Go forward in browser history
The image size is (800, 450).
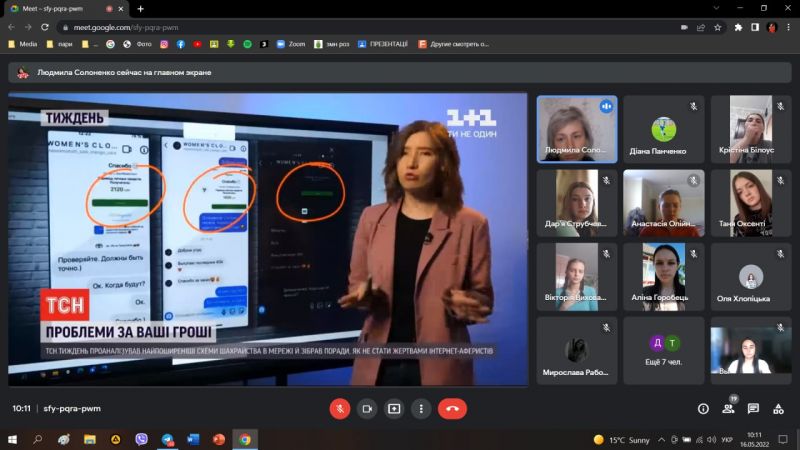(x=28, y=27)
